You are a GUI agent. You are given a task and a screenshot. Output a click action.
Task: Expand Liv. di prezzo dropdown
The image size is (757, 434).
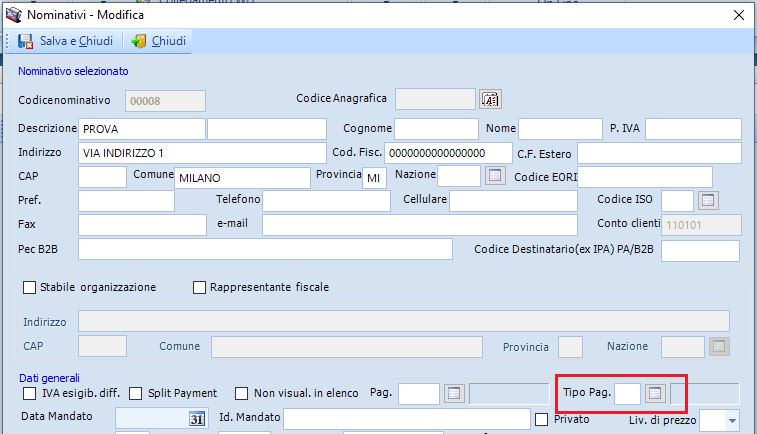coord(732,420)
